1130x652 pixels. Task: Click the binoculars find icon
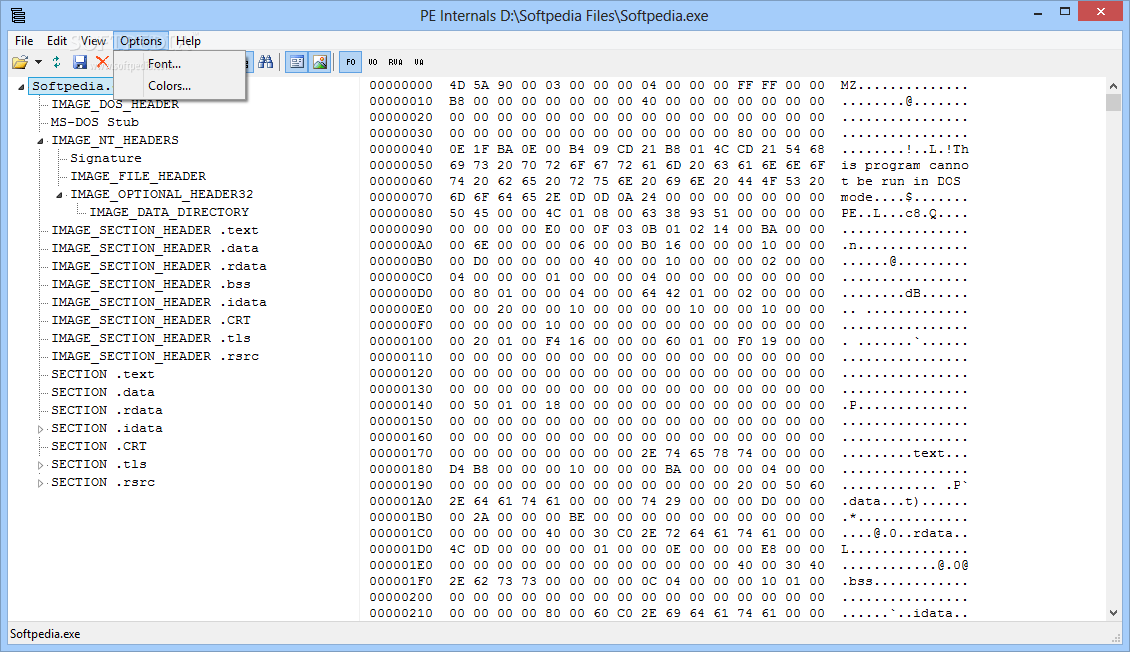click(266, 63)
